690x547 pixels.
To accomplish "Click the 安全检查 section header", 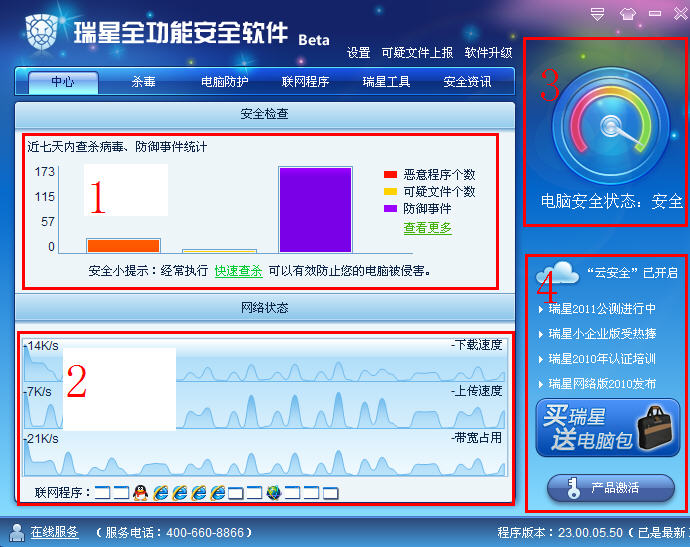I will pos(264,115).
